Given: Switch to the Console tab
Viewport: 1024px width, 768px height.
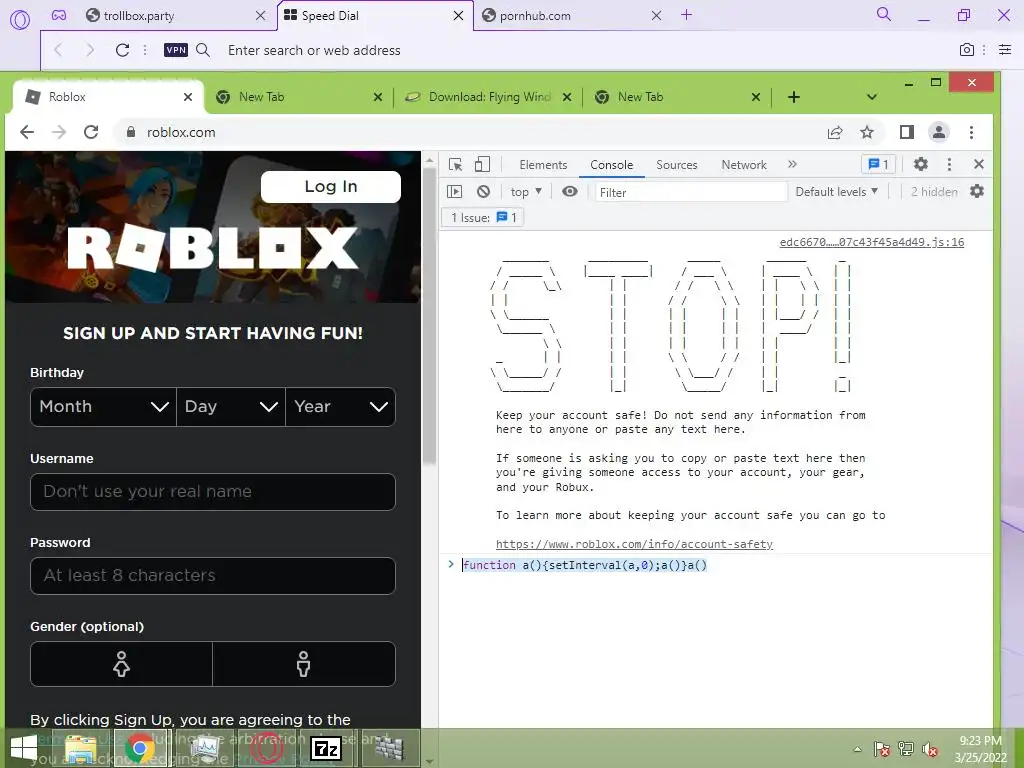Looking at the screenshot, I should (611, 165).
